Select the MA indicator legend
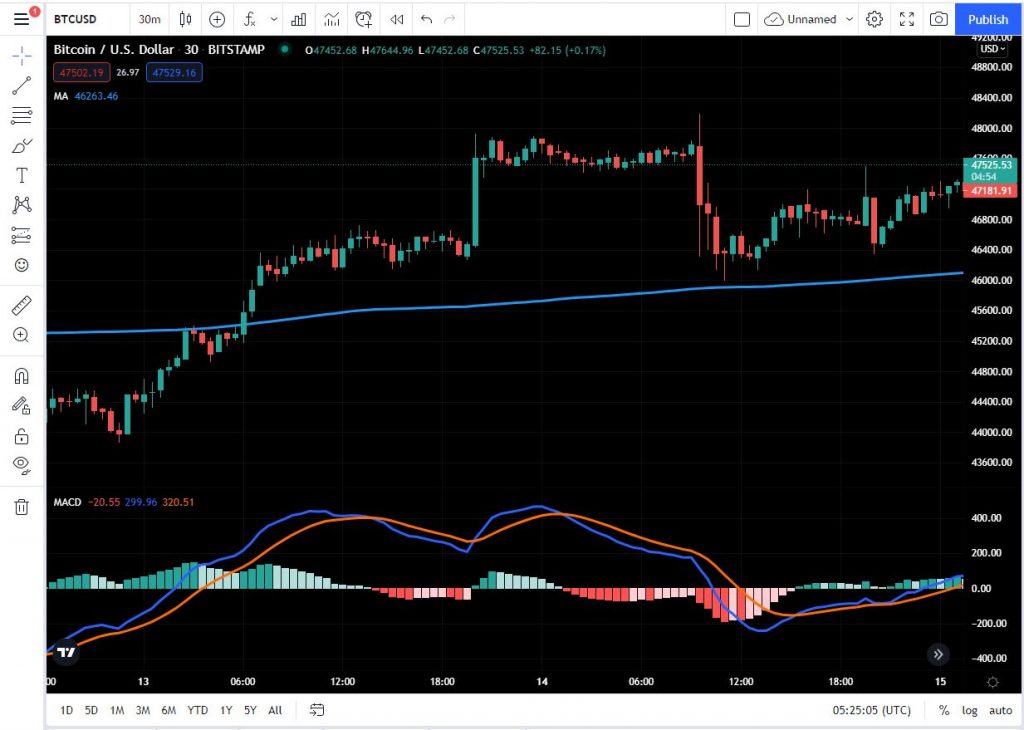The width and height of the screenshot is (1024, 730). point(61,96)
